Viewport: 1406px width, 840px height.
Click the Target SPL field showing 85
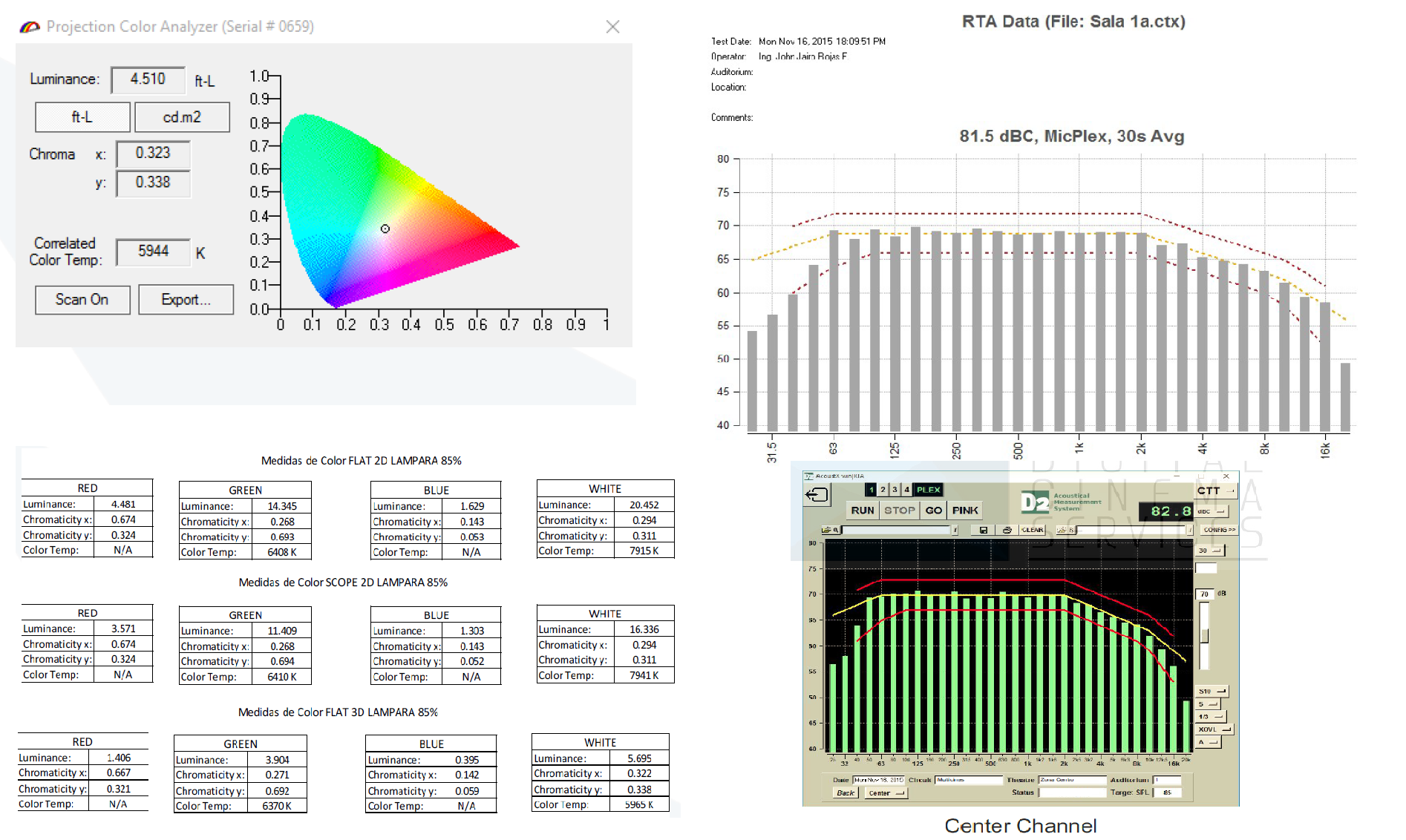(x=1167, y=793)
